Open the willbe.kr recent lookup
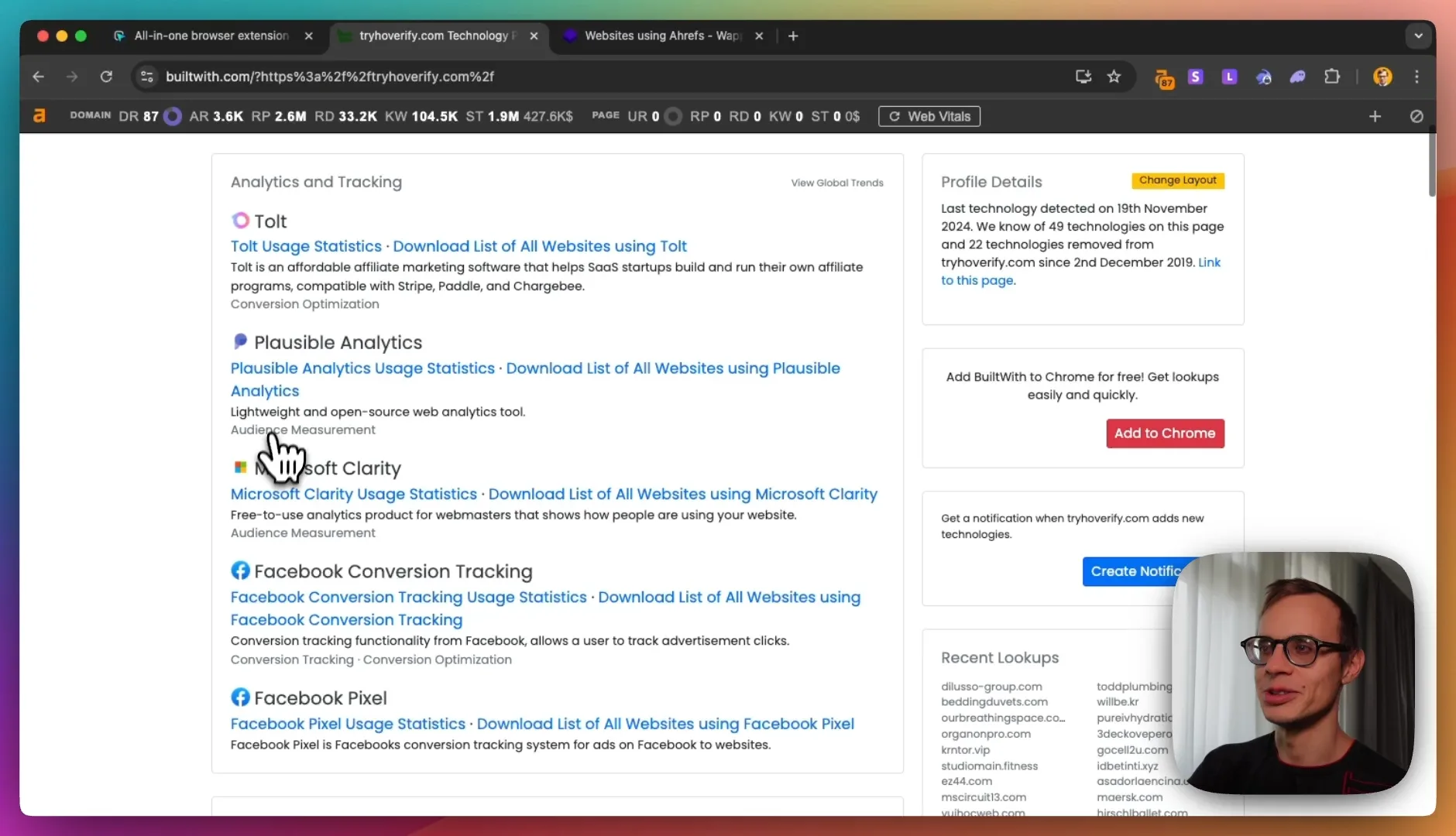This screenshot has width=1456, height=836. click(1118, 702)
